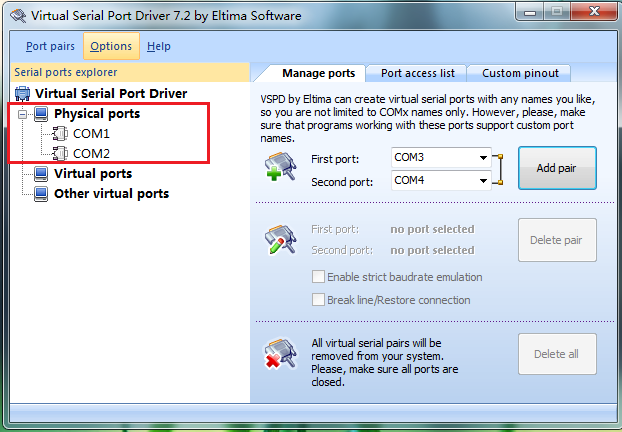This screenshot has height=432, width=622.
Task: Click the Physical ports computer icon
Action: pos(41,114)
